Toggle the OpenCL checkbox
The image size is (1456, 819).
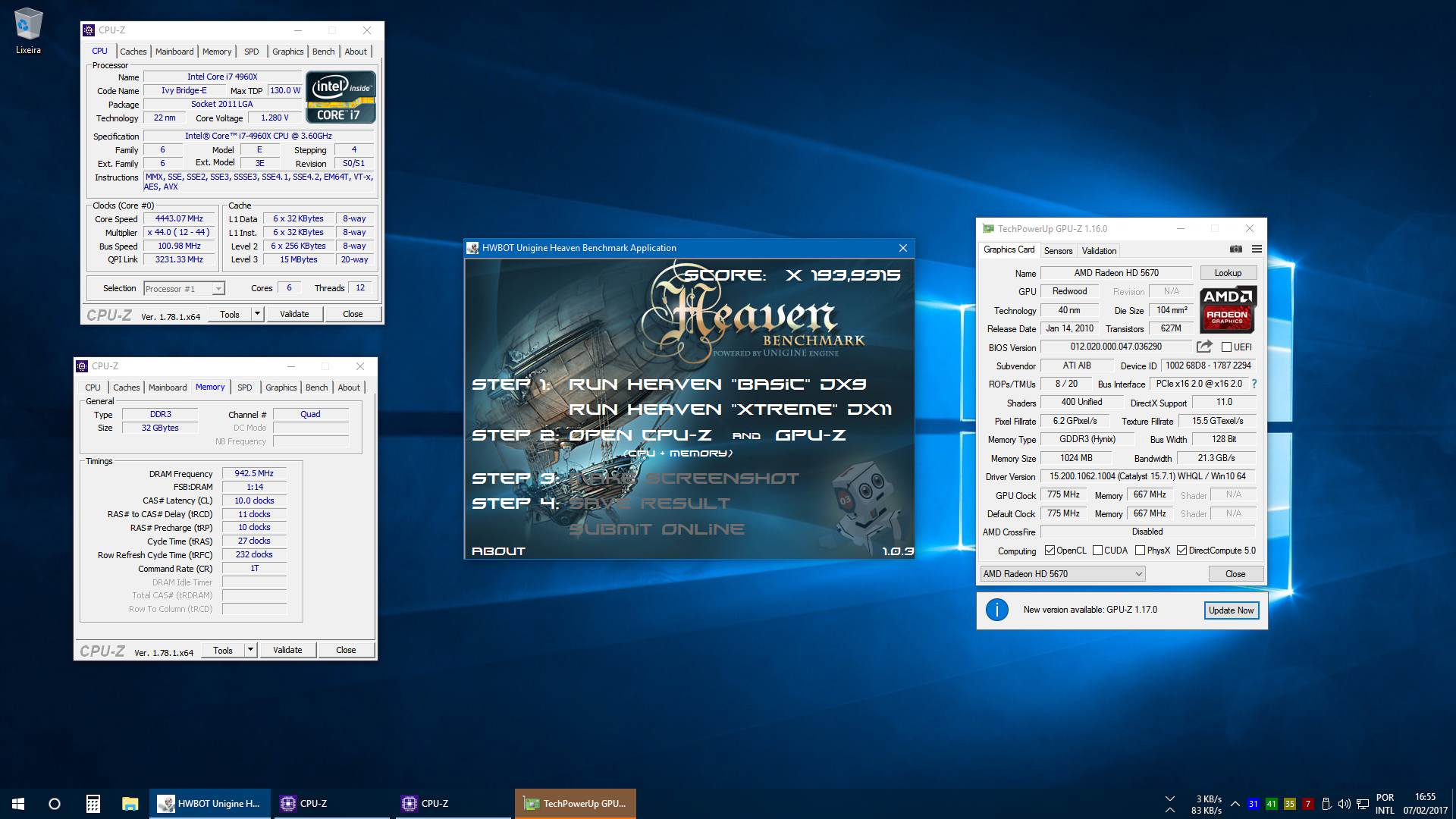tap(1050, 551)
